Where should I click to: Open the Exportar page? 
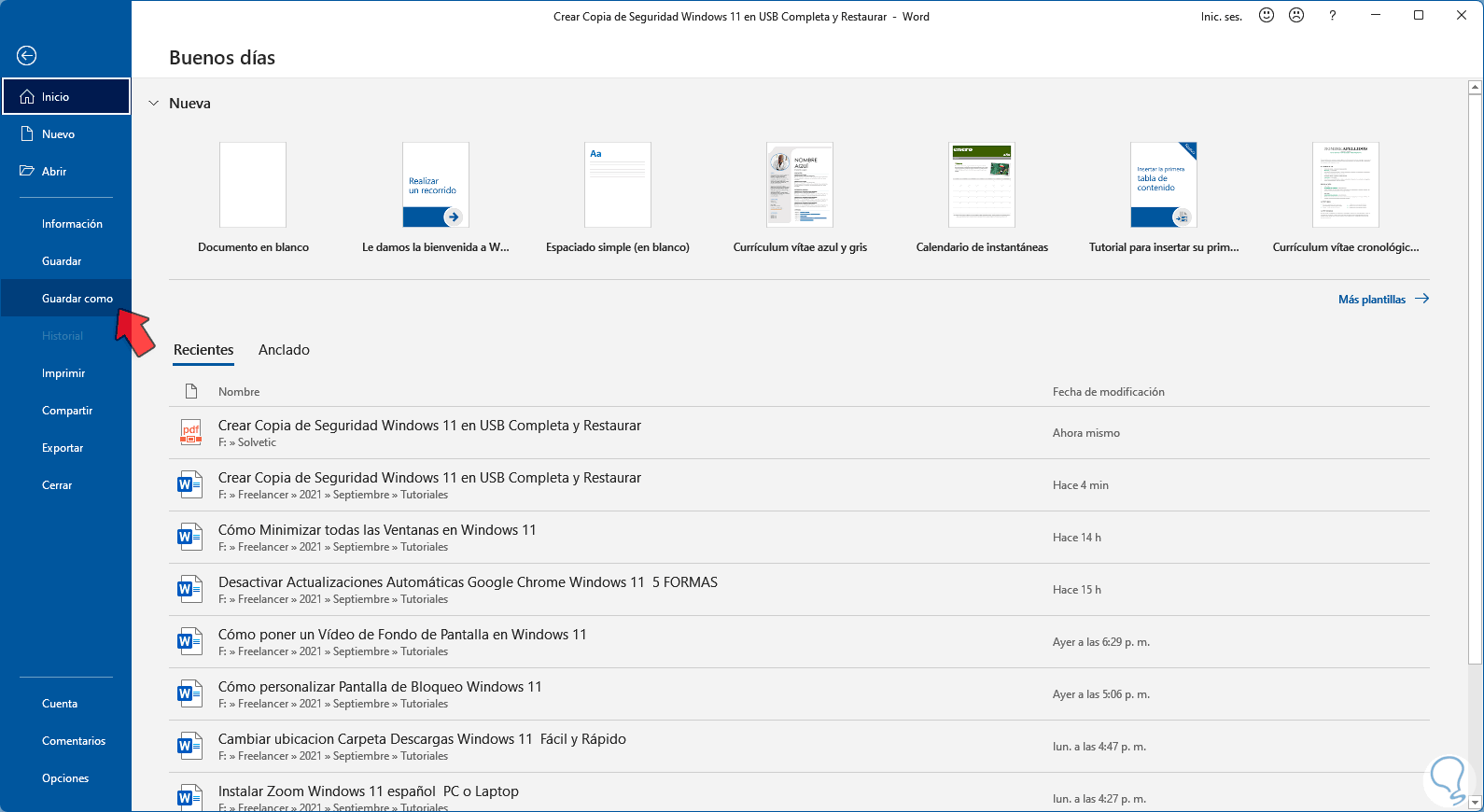point(66,448)
